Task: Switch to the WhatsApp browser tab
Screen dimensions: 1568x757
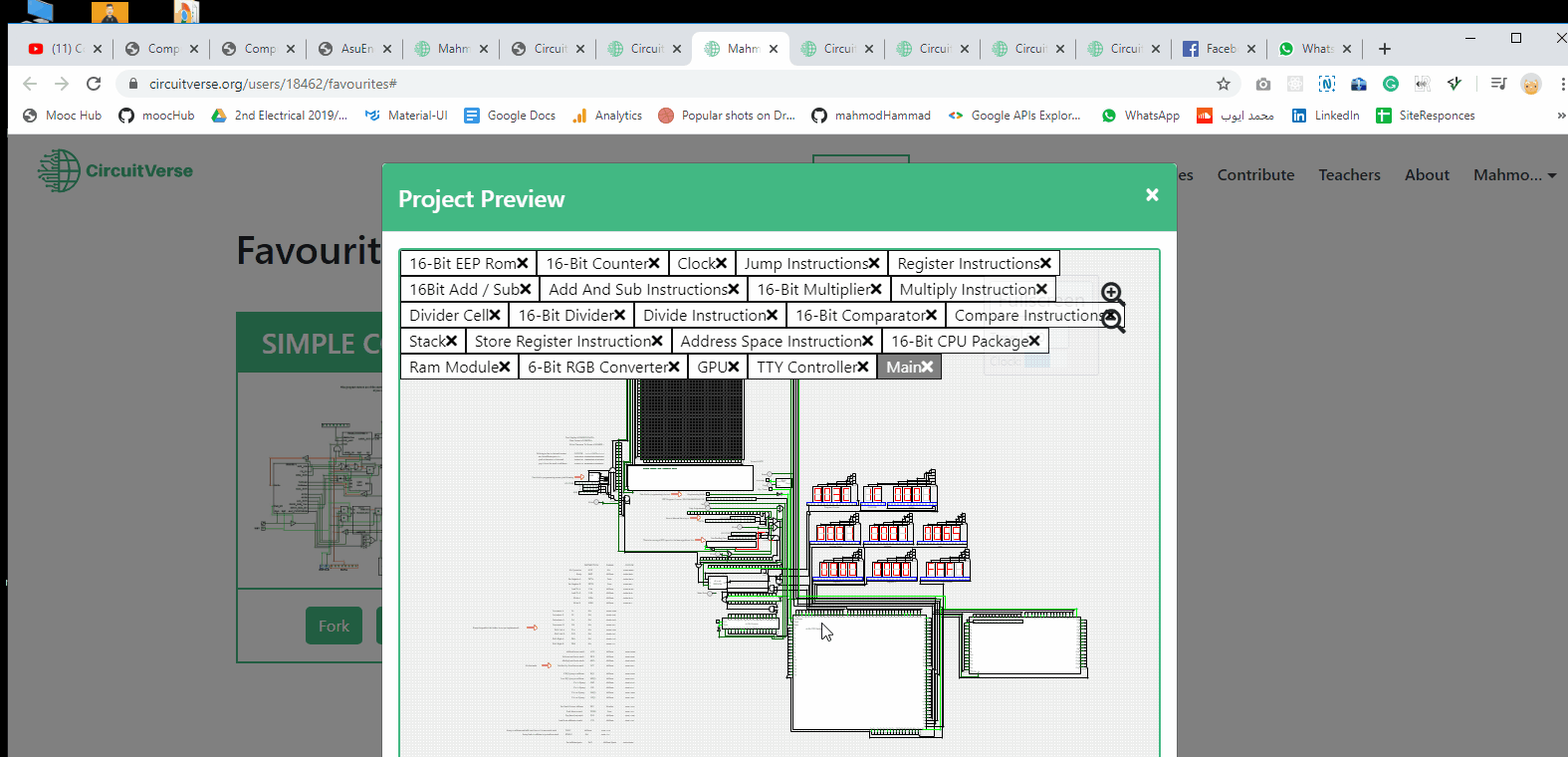Action: [x=1316, y=48]
